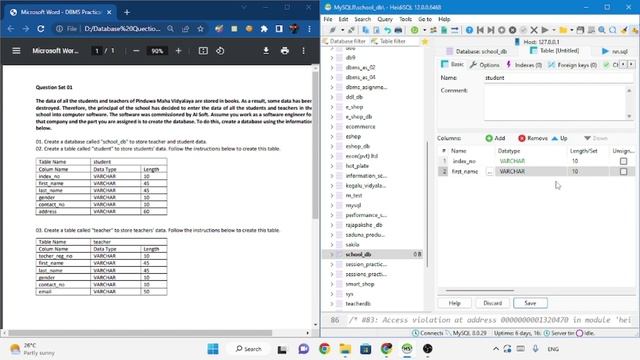Open the Chrome side panel icon
The height and width of the screenshot is (360, 640).
pos(279,29)
